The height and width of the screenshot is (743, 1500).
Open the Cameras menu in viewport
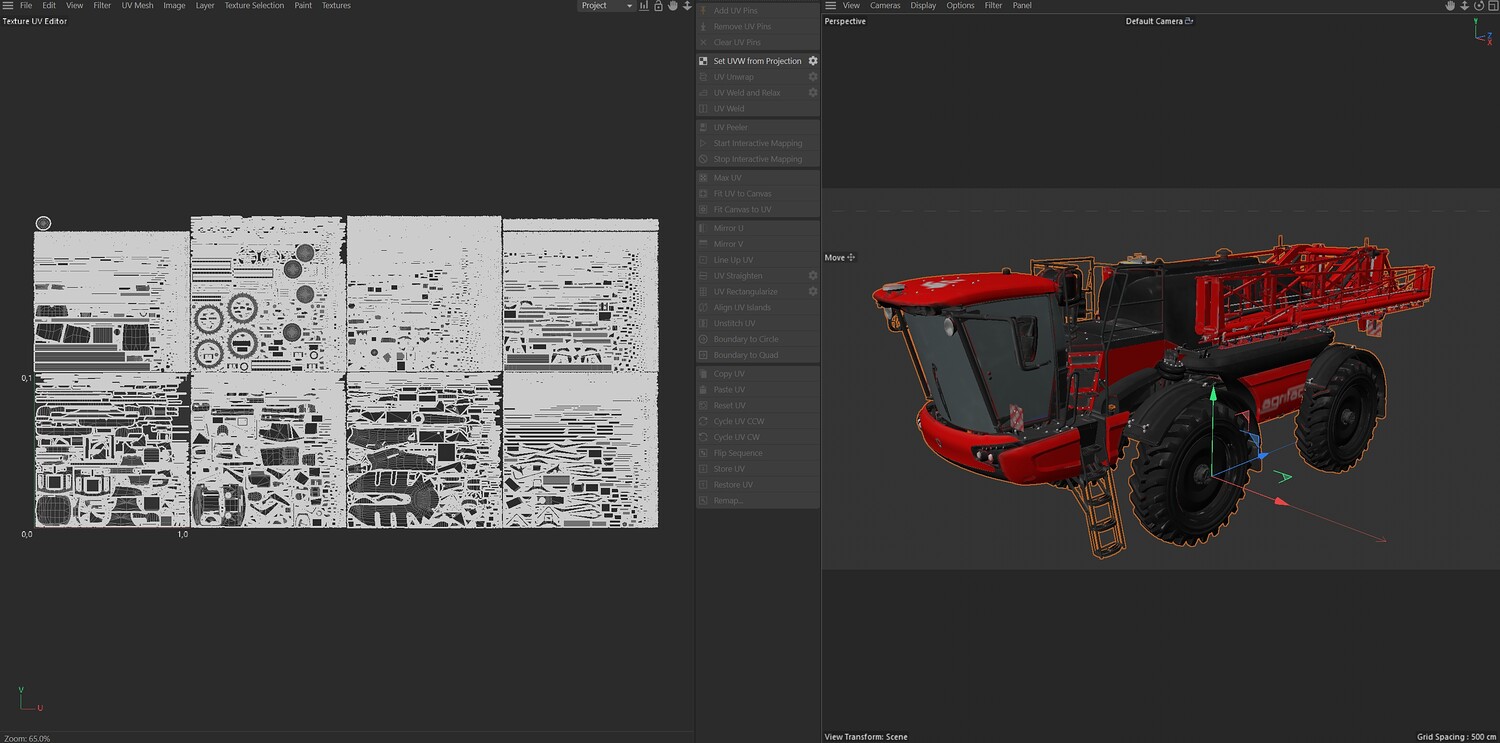885,6
